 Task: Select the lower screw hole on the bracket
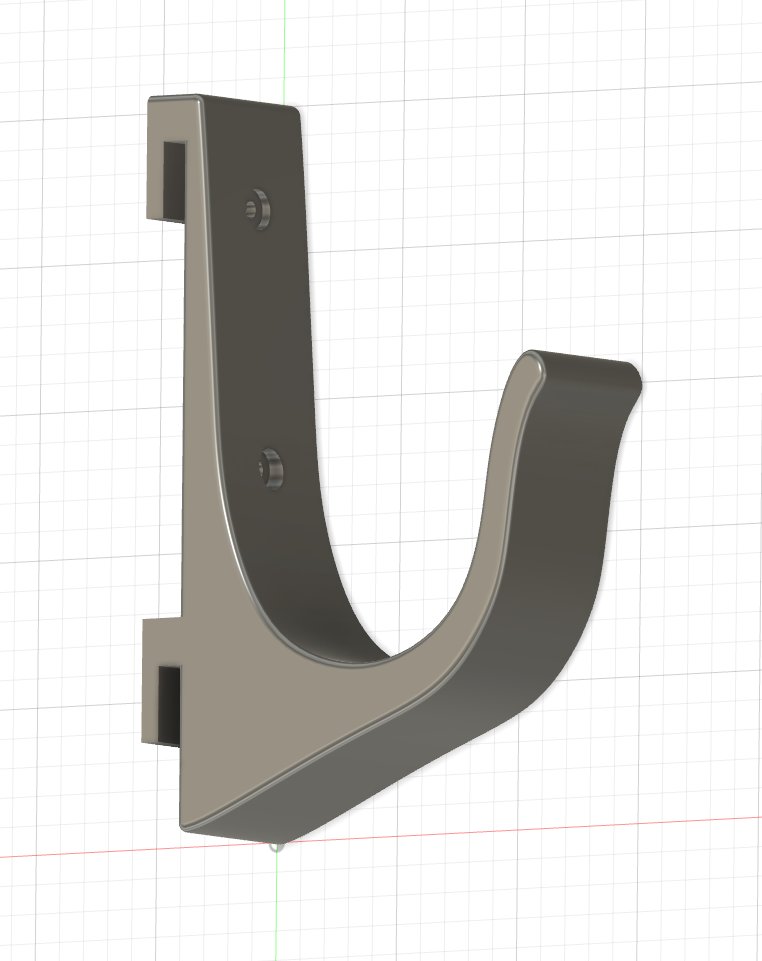[x=272, y=468]
